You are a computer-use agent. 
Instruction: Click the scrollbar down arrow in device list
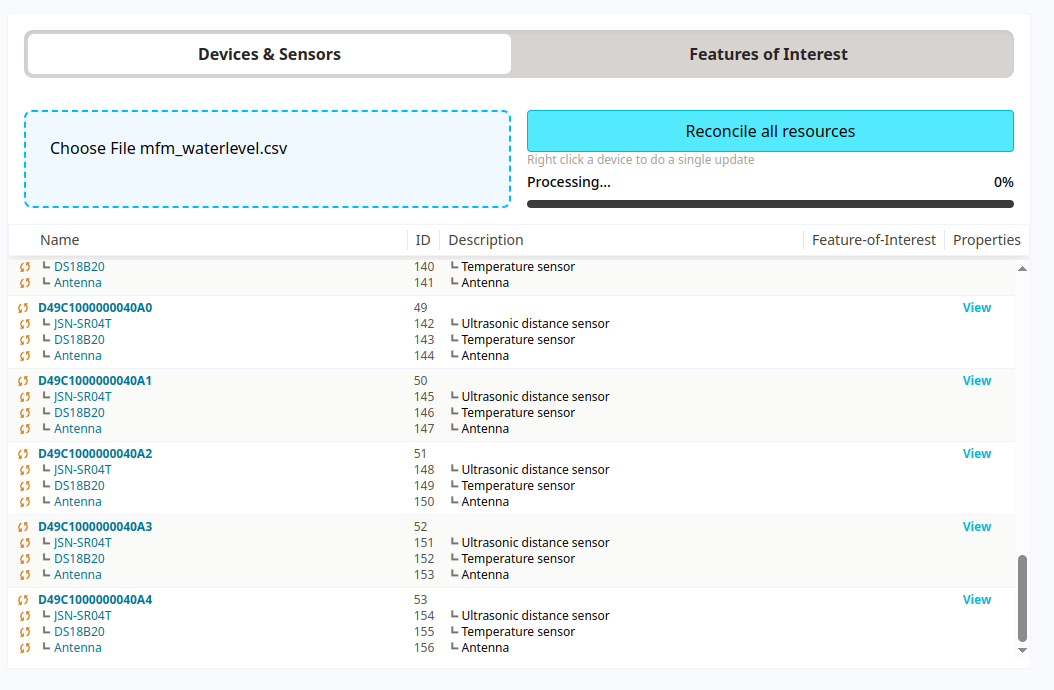1022,650
